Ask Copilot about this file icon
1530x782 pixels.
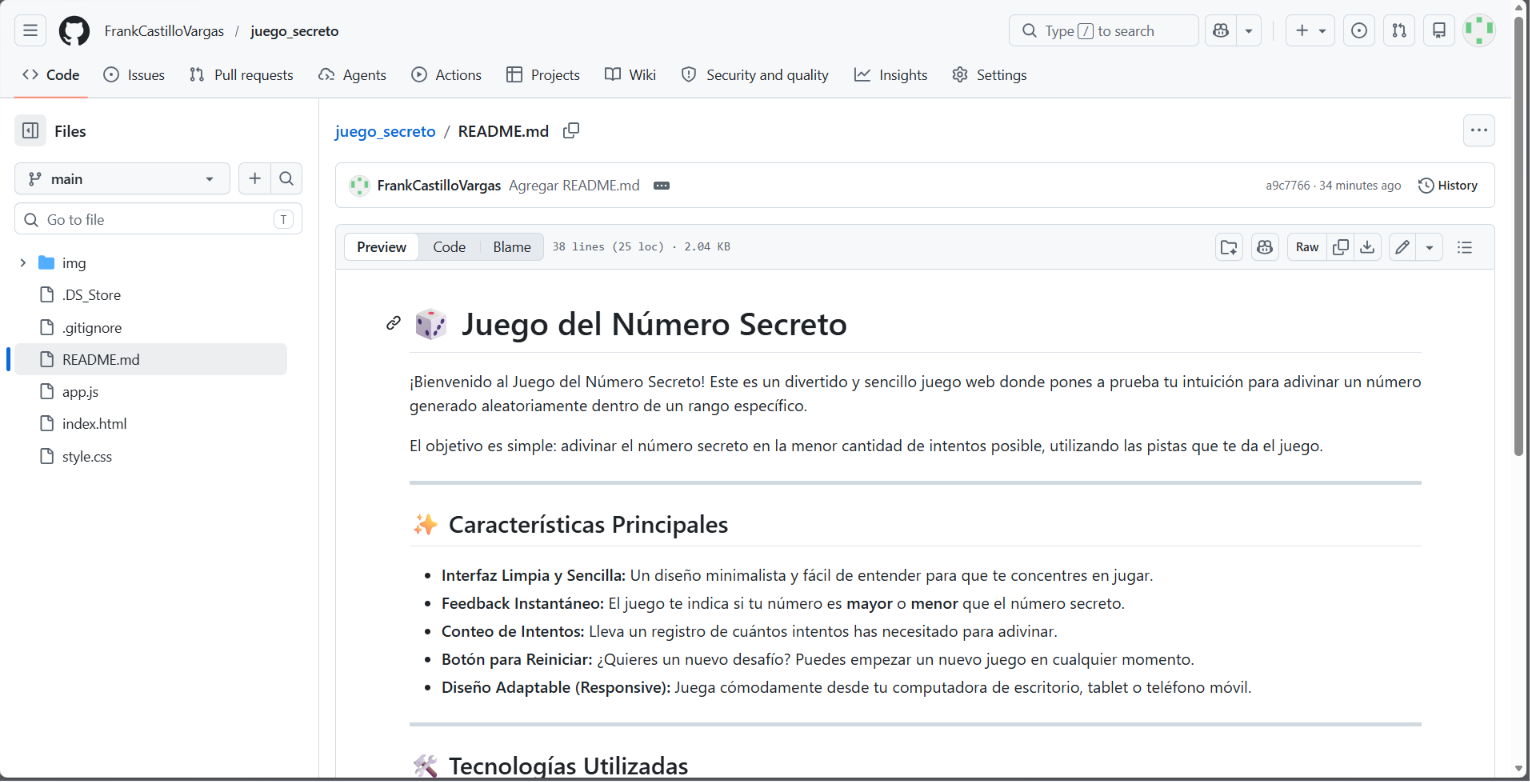click(x=1265, y=247)
